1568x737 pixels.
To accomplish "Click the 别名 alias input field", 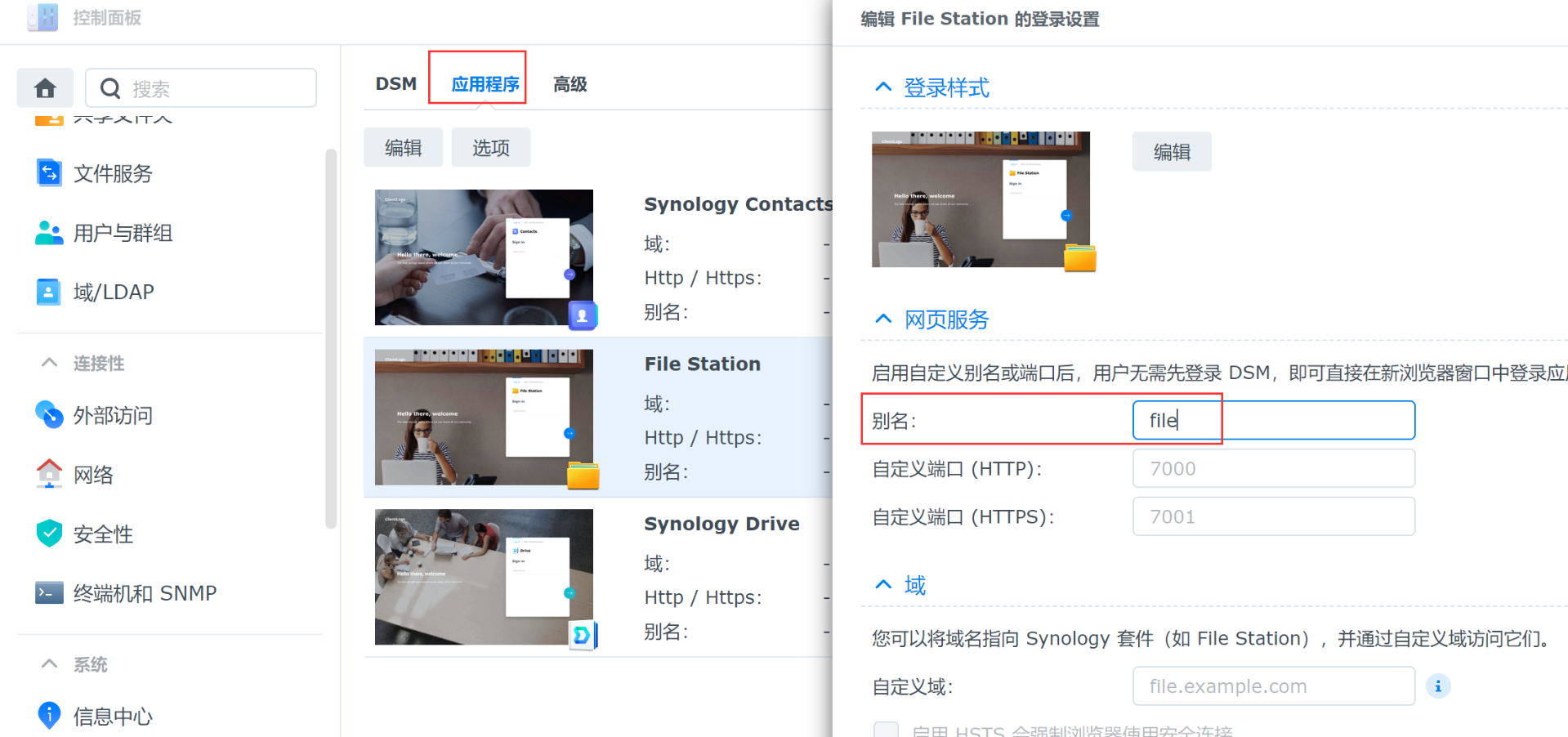I will [x=1274, y=420].
